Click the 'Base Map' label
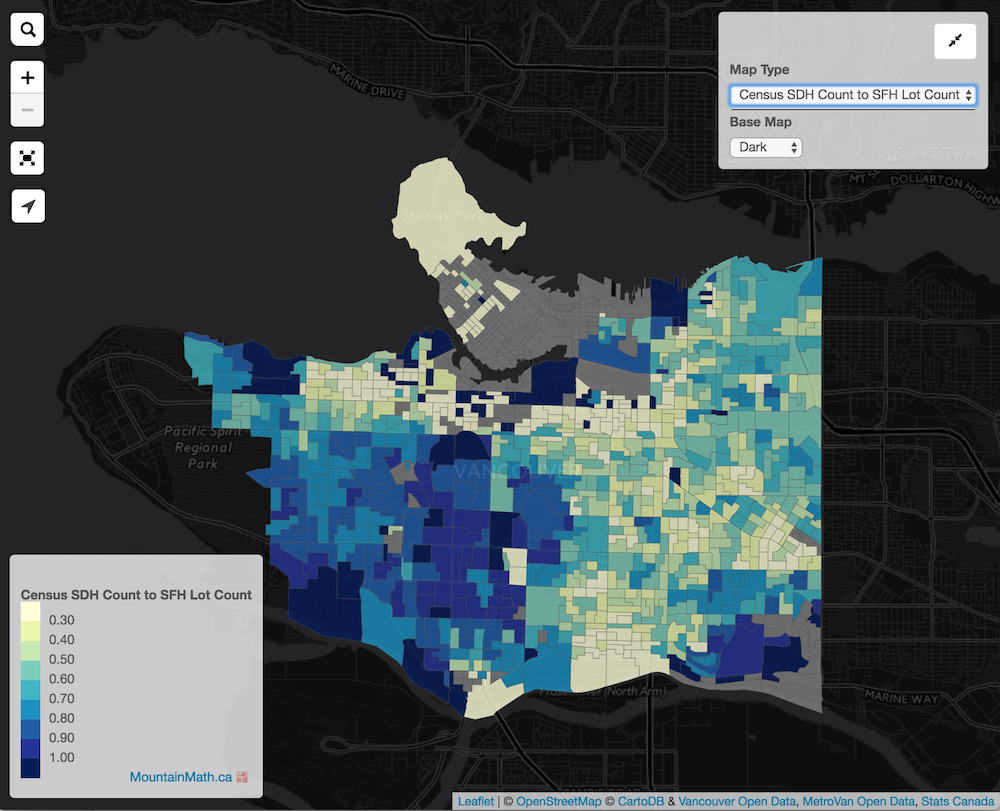 click(760, 122)
